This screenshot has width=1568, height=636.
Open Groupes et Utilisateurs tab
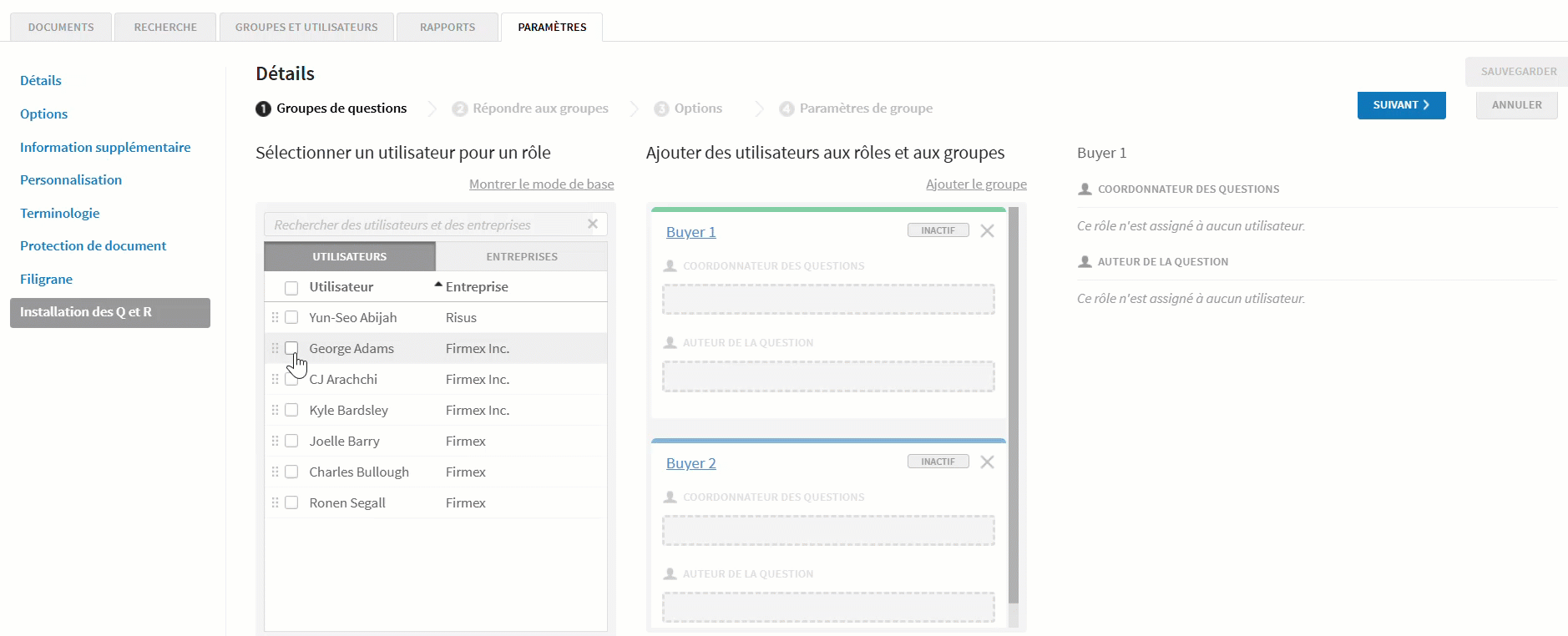pyautogui.click(x=306, y=27)
